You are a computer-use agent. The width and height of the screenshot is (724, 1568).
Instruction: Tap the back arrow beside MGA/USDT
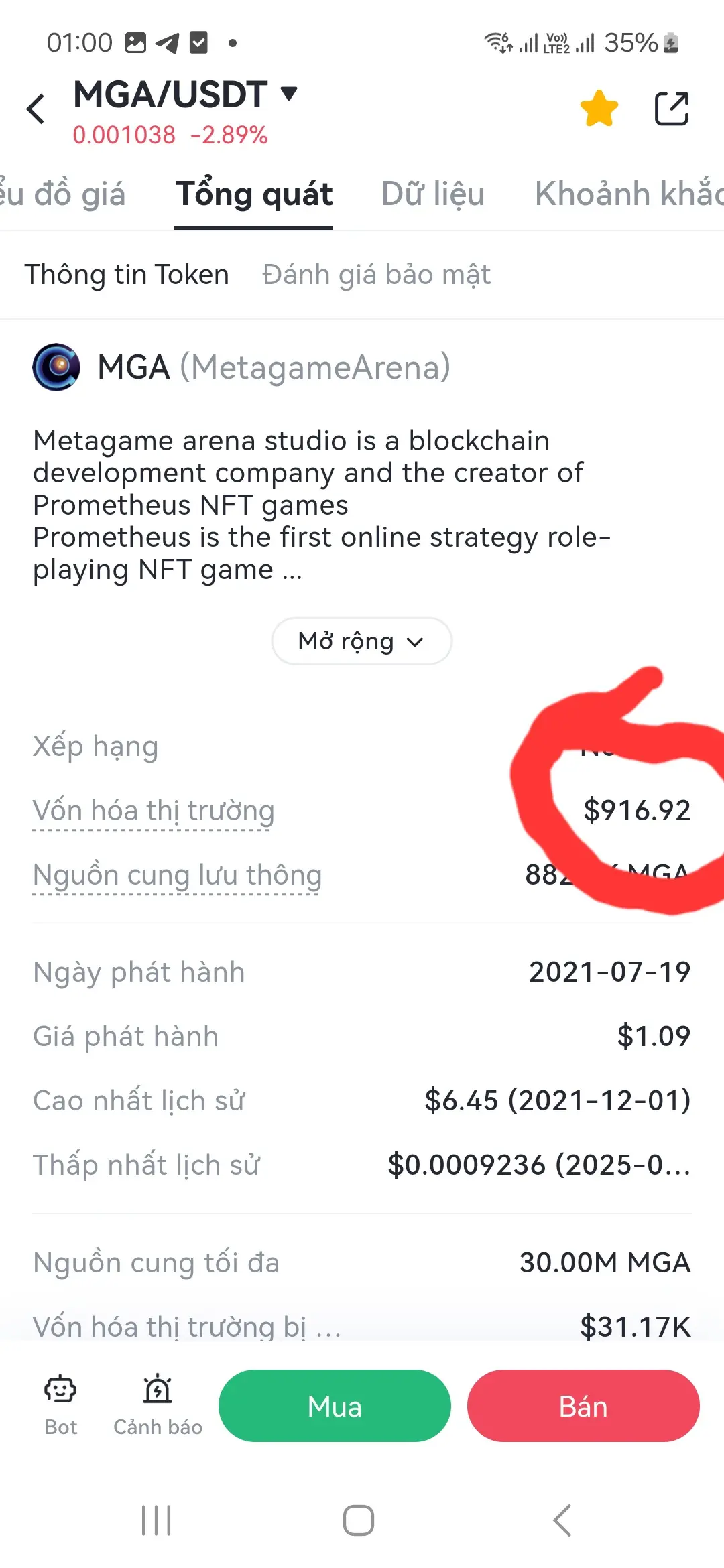(x=36, y=109)
